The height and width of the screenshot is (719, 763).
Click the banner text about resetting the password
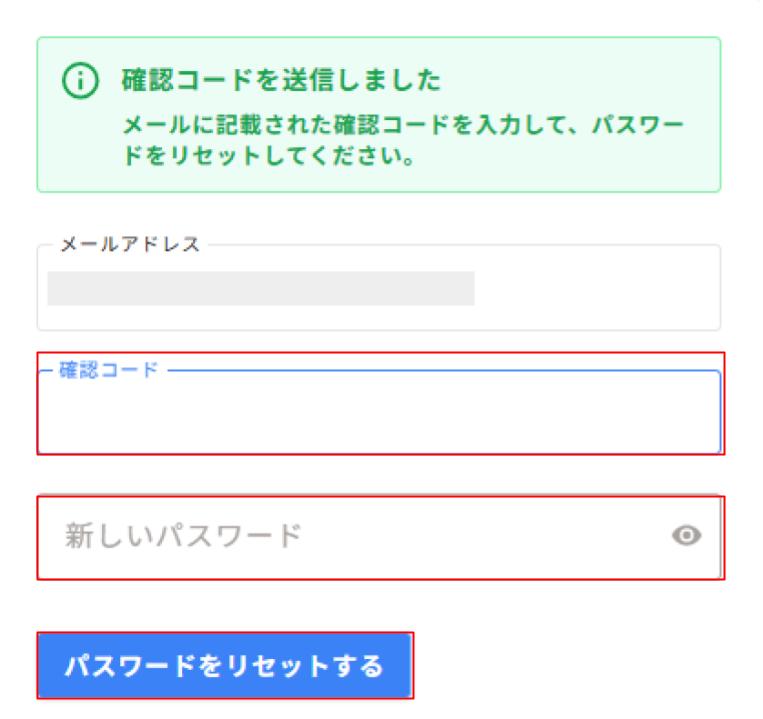(402, 142)
